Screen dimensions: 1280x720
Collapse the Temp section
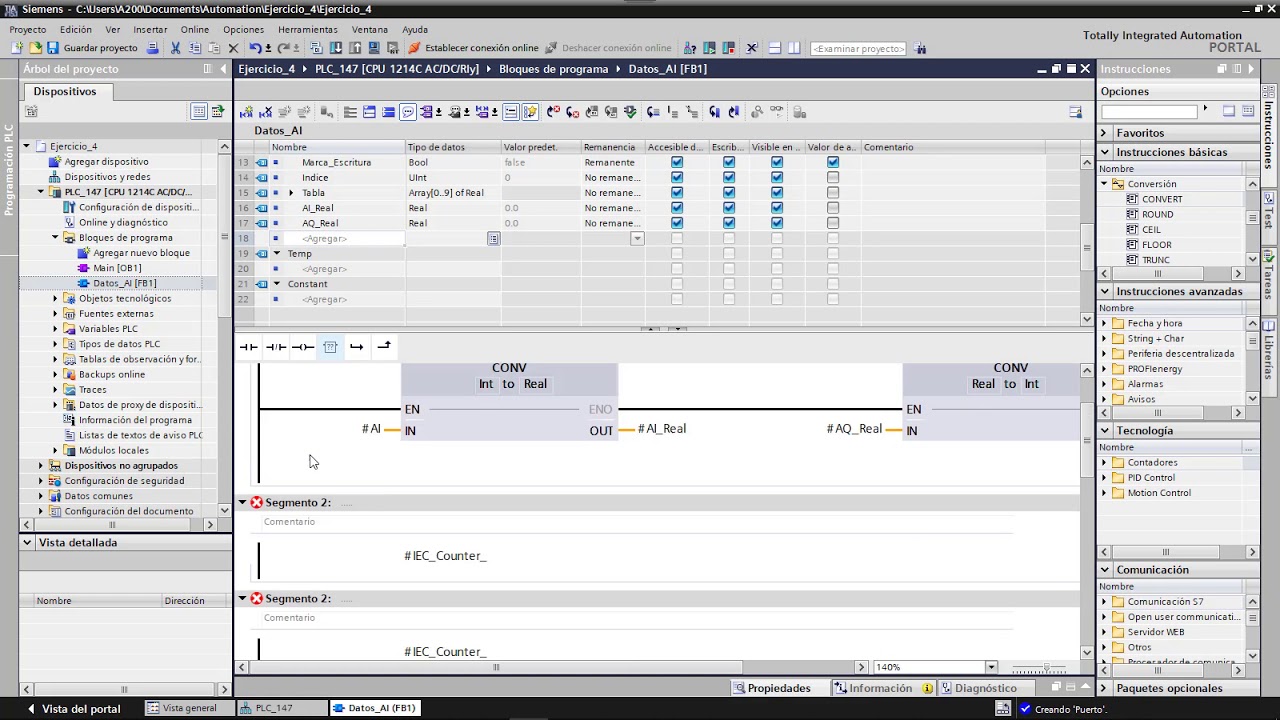277,254
